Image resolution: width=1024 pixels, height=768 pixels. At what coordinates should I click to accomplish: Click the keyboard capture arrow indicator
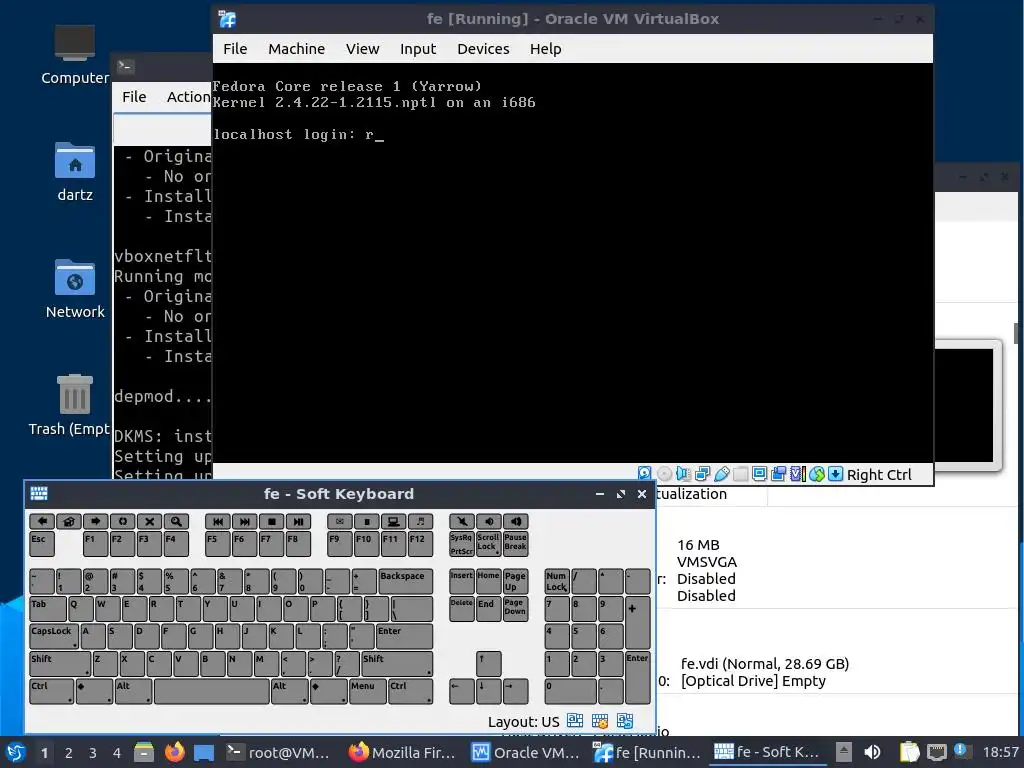pyautogui.click(x=835, y=473)
